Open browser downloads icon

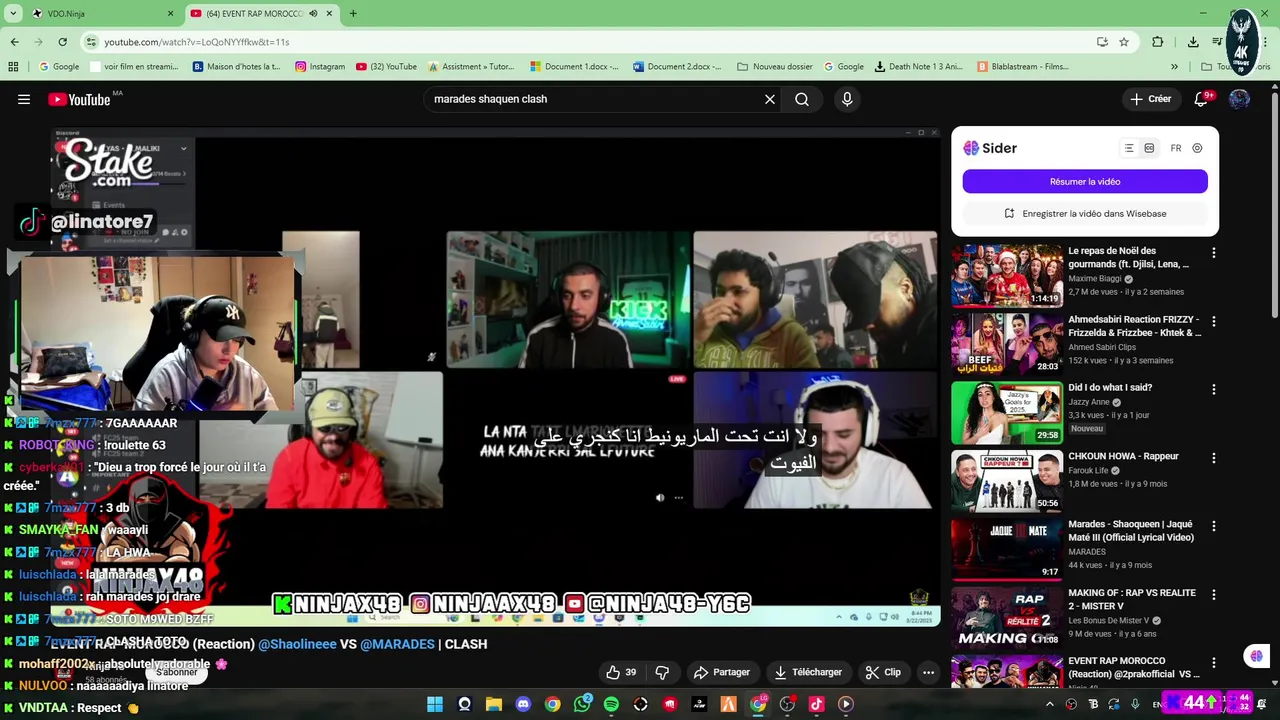(x=1193, y=42)
